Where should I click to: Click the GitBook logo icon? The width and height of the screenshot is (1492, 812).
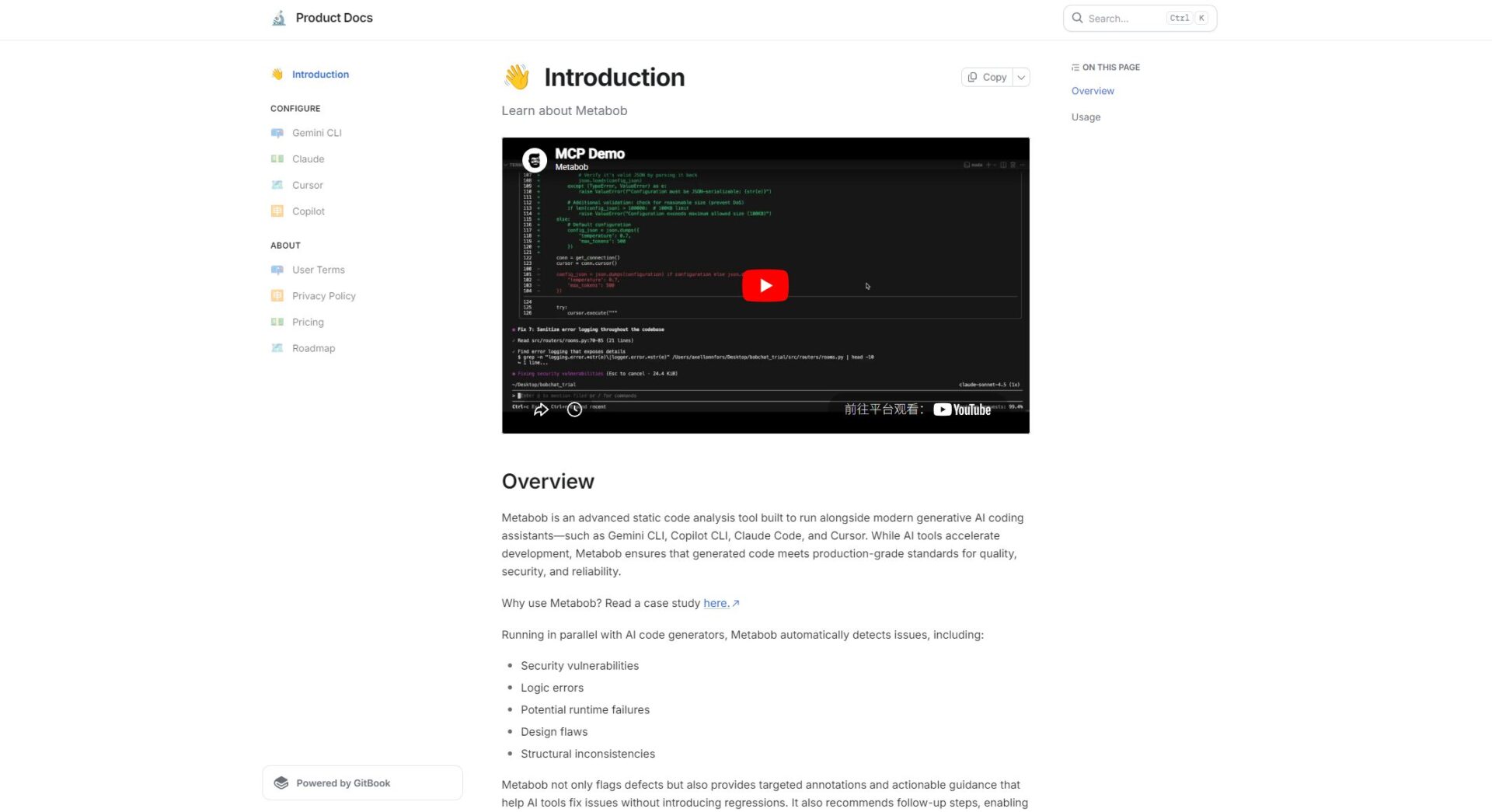coord(281,782)
